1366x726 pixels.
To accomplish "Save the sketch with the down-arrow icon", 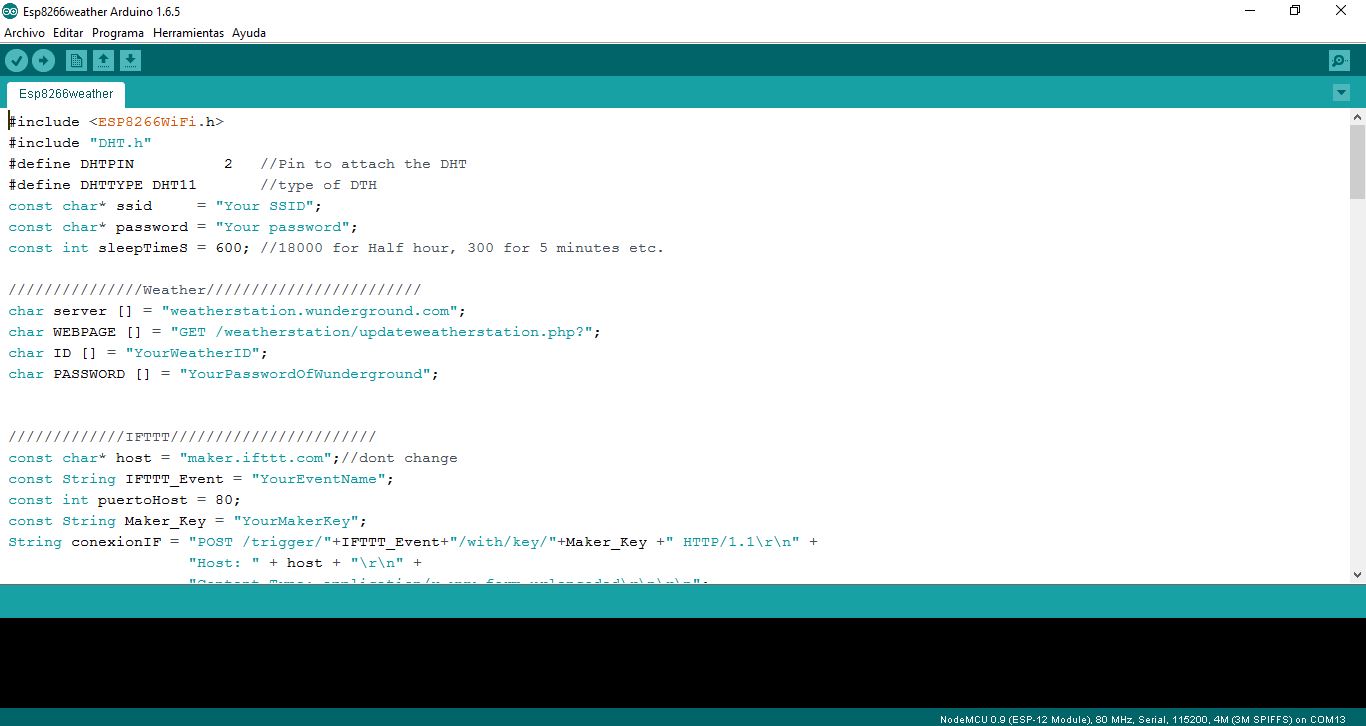I will [x=130, y=61].
